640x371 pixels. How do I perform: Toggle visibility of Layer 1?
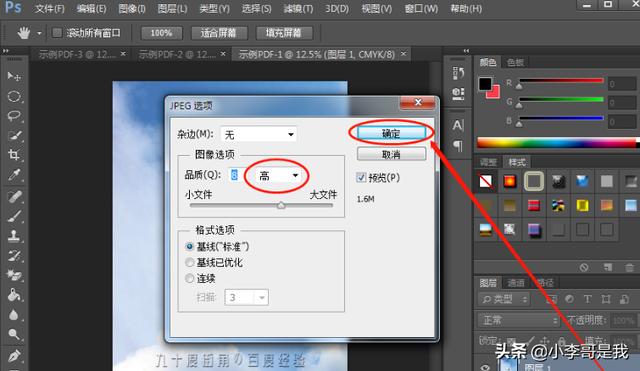(484, 367)
